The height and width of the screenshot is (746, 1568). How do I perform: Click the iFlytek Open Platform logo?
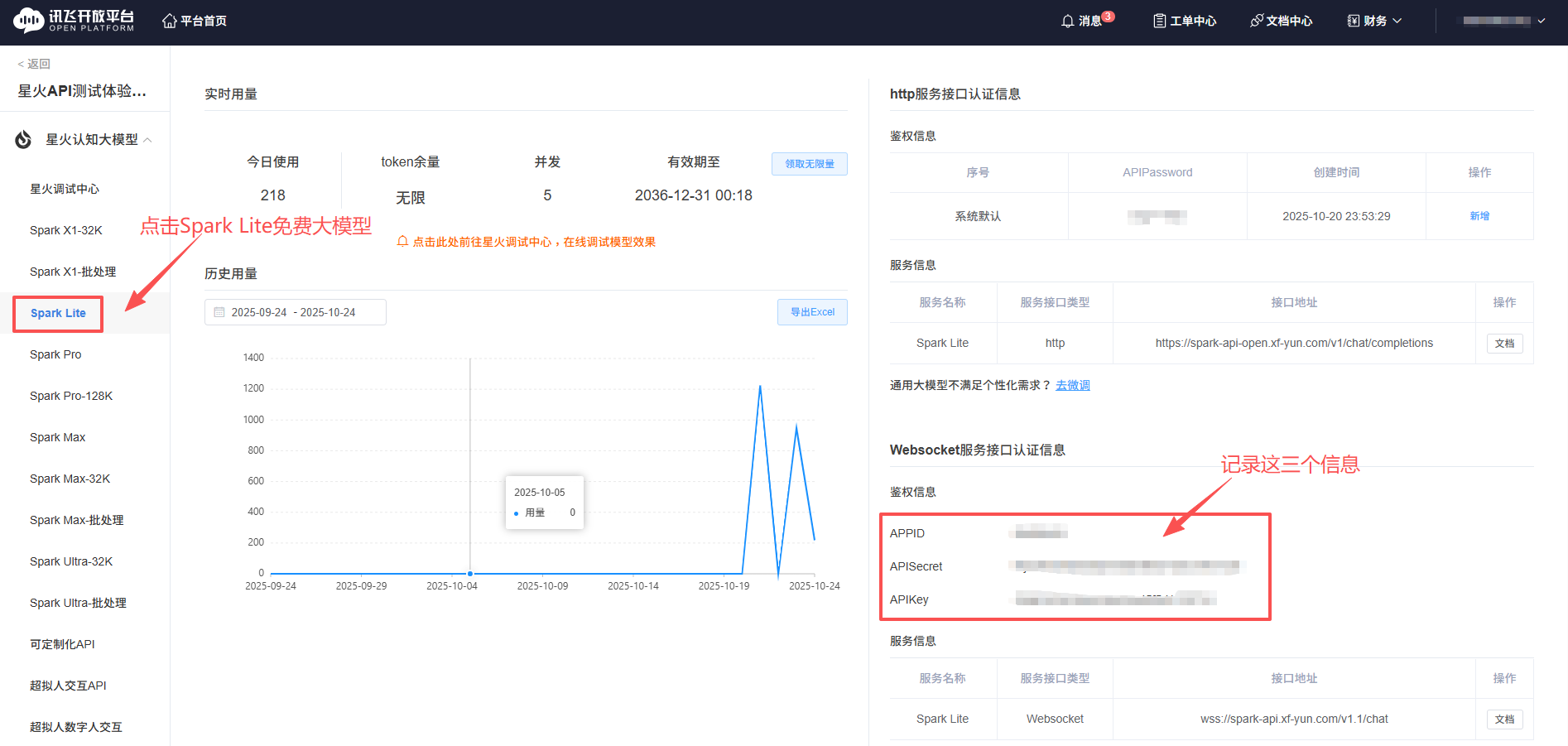(x=74, y=21)
